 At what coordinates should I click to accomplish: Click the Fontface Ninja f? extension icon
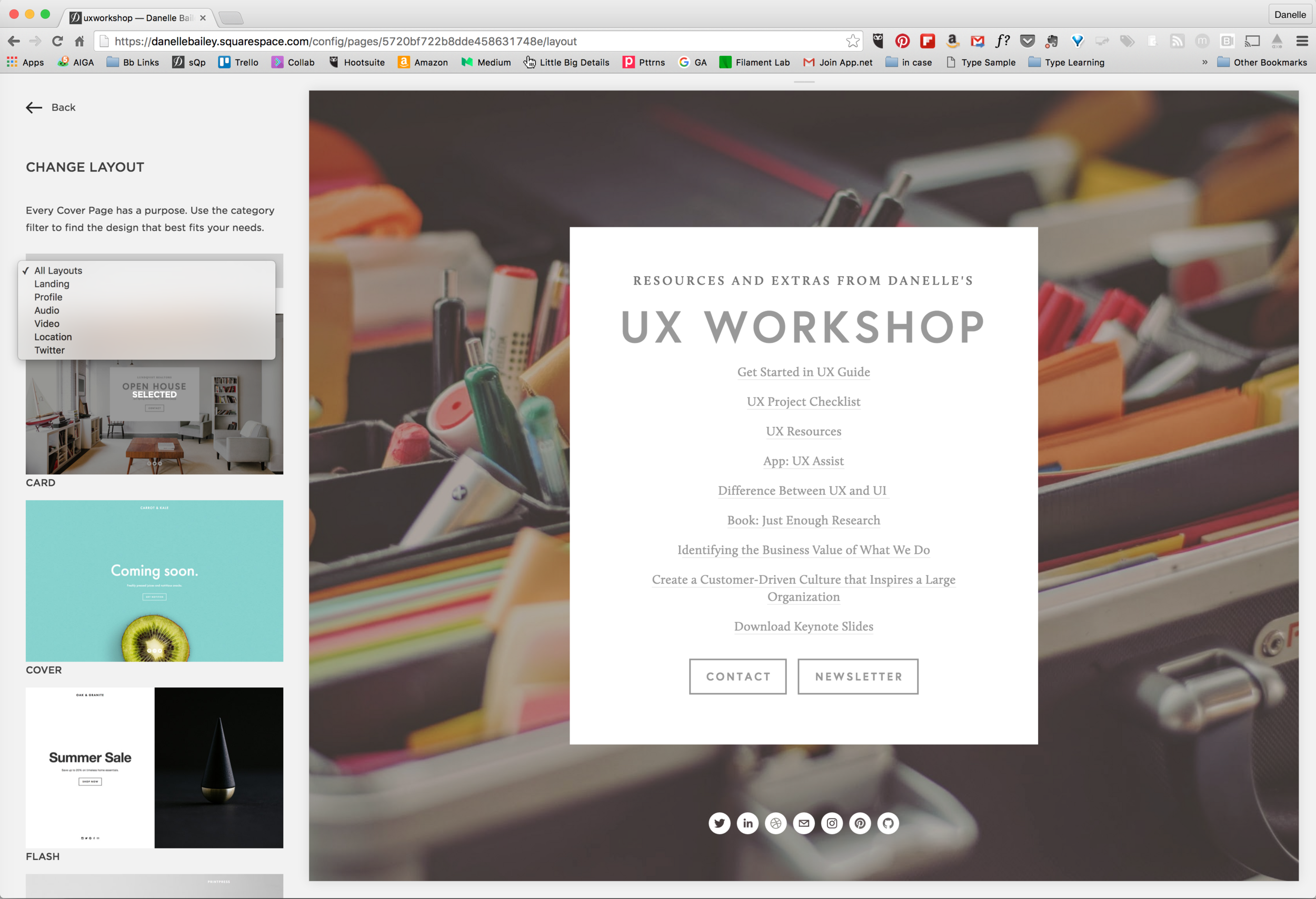coord(1002,41)
